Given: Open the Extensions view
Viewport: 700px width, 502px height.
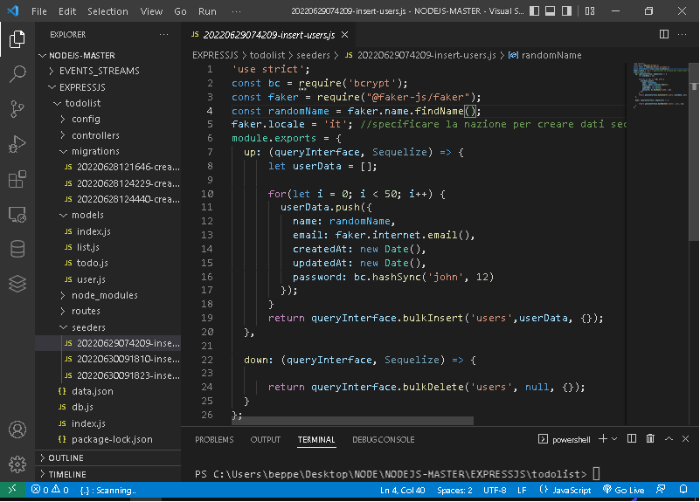Looking at the screenshot, I should point(17,179).
